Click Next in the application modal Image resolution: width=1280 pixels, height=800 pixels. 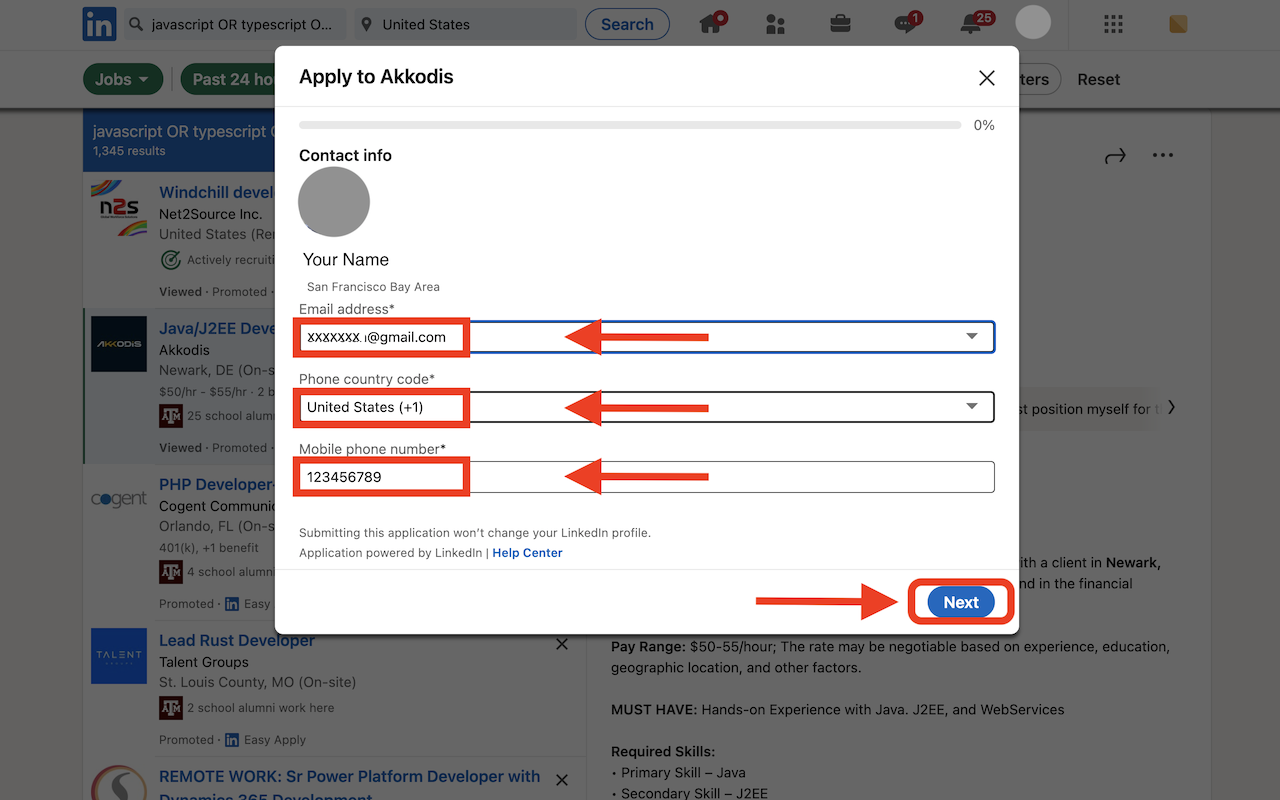pyautogui.click(x=959, y=602)
